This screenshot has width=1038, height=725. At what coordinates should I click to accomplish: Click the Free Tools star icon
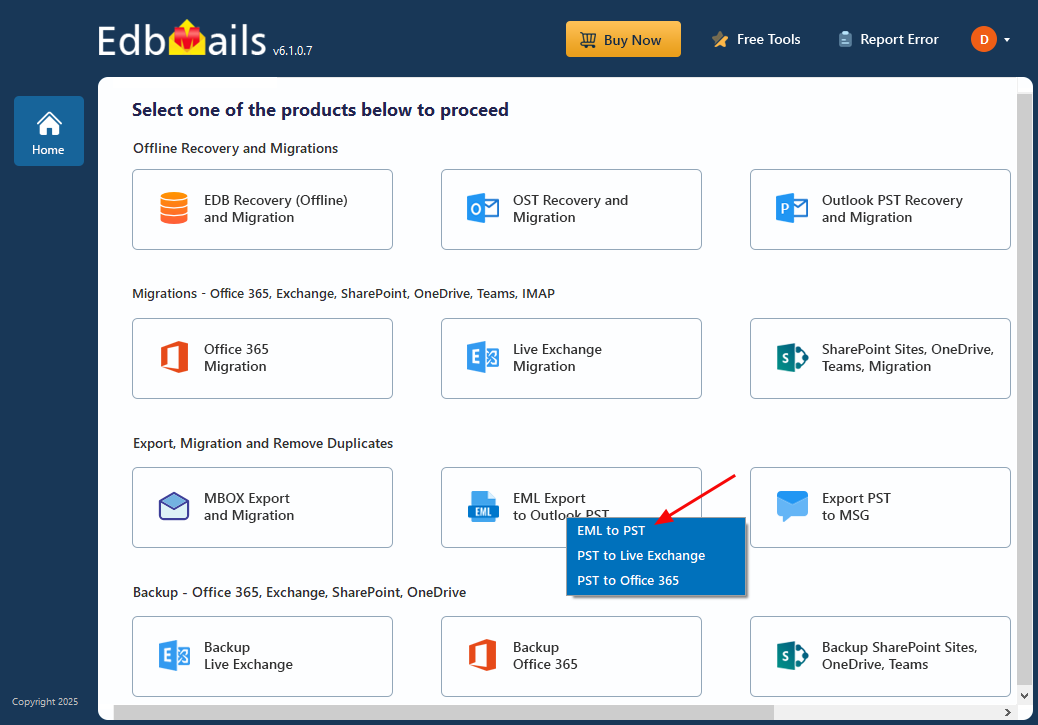(x=720, y=40)
